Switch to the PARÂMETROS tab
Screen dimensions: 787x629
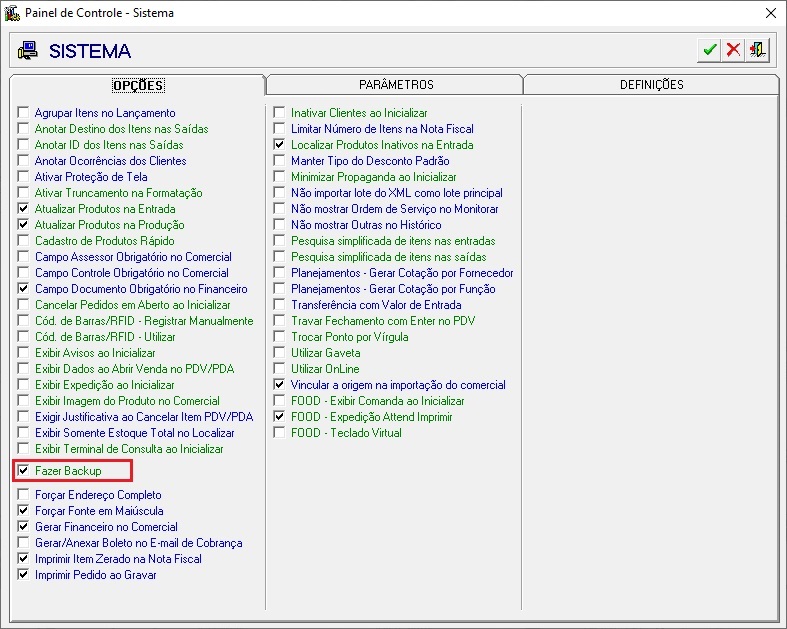396,85
